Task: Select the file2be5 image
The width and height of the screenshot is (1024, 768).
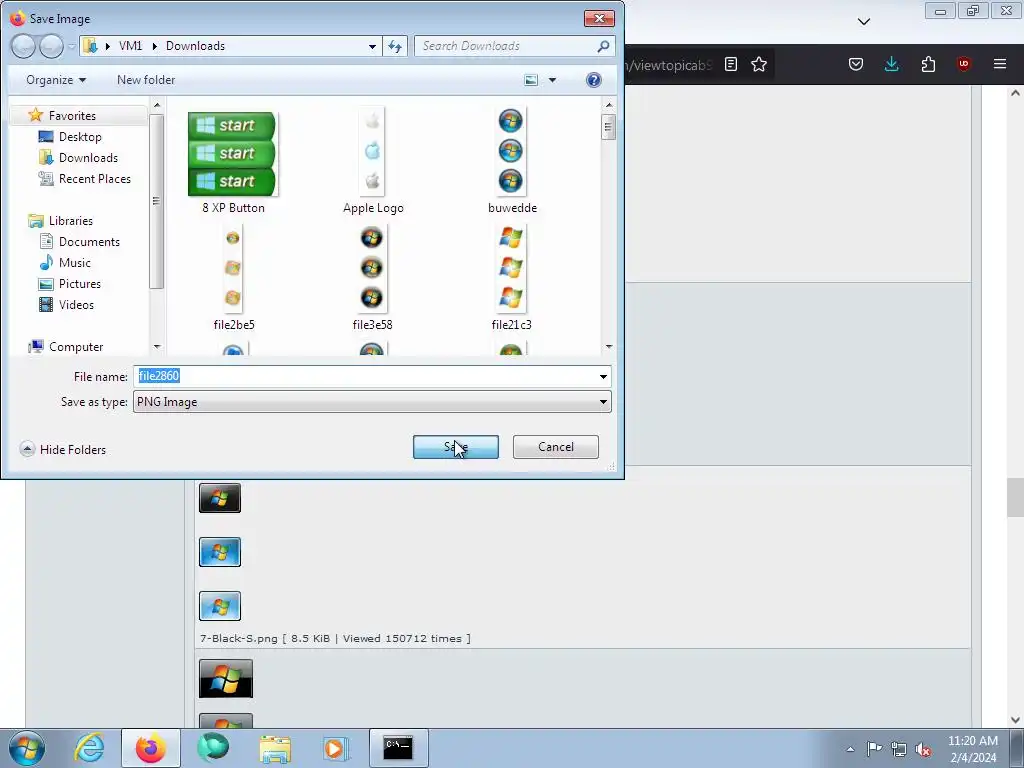Action: click(x=233, y=278)
